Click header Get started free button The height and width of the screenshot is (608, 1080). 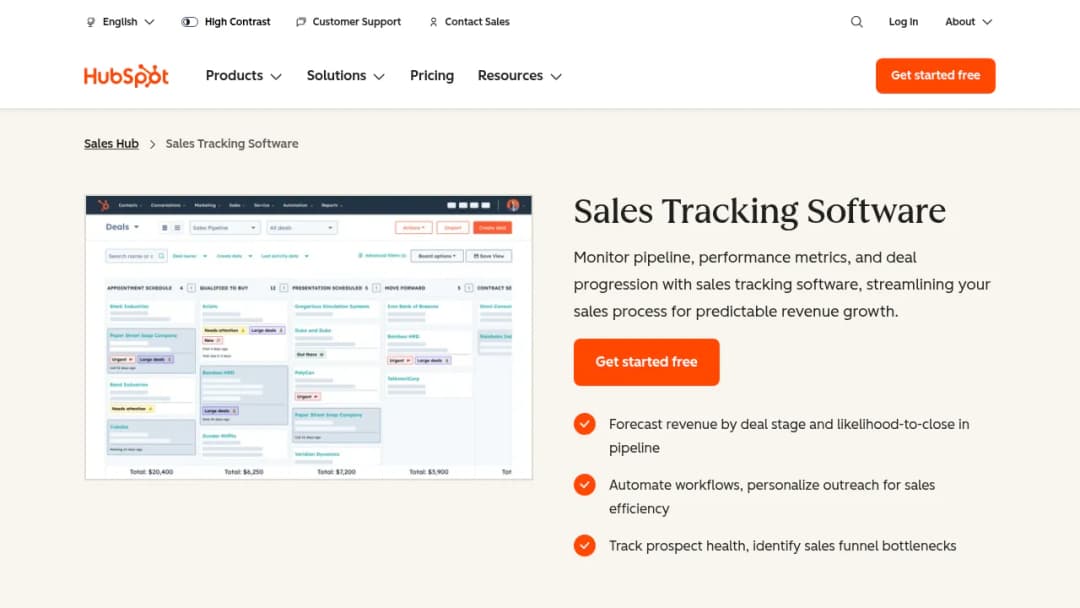[935, 76]
